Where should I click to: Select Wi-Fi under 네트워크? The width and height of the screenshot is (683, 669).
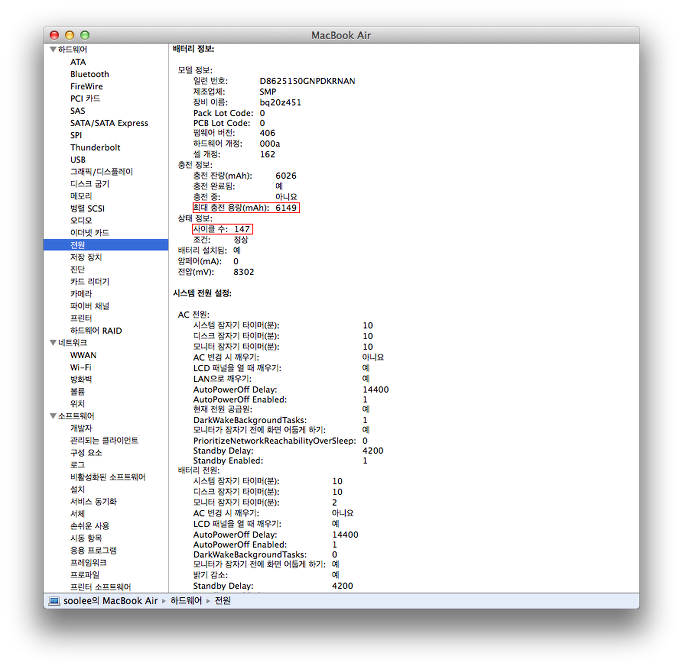click(81, 367)
